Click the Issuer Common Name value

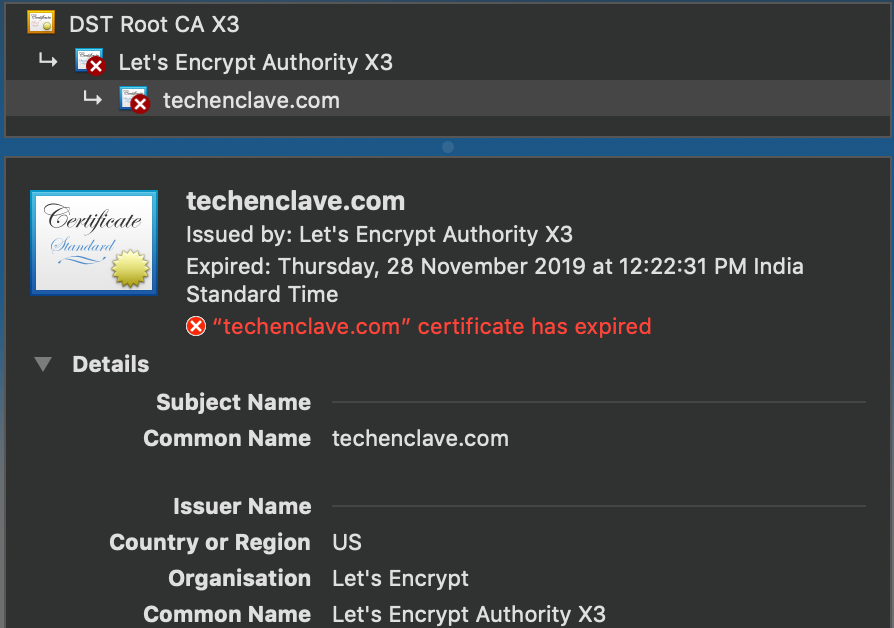click(x=469, y=614)
